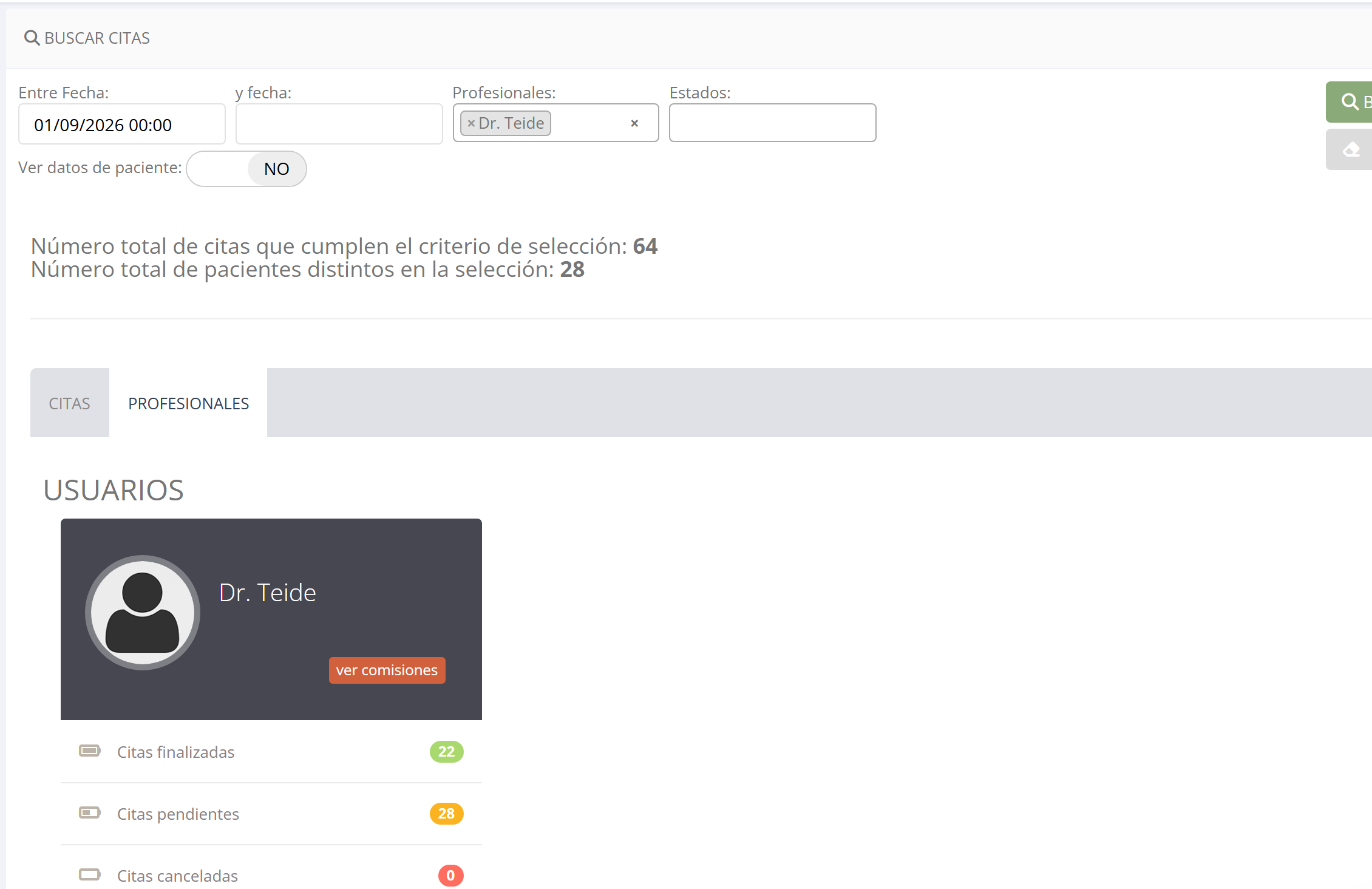This screenshot has height=889, width=1372.
Task: Toggle the Ver datos de paciente switch
Action: pos(246,169)
